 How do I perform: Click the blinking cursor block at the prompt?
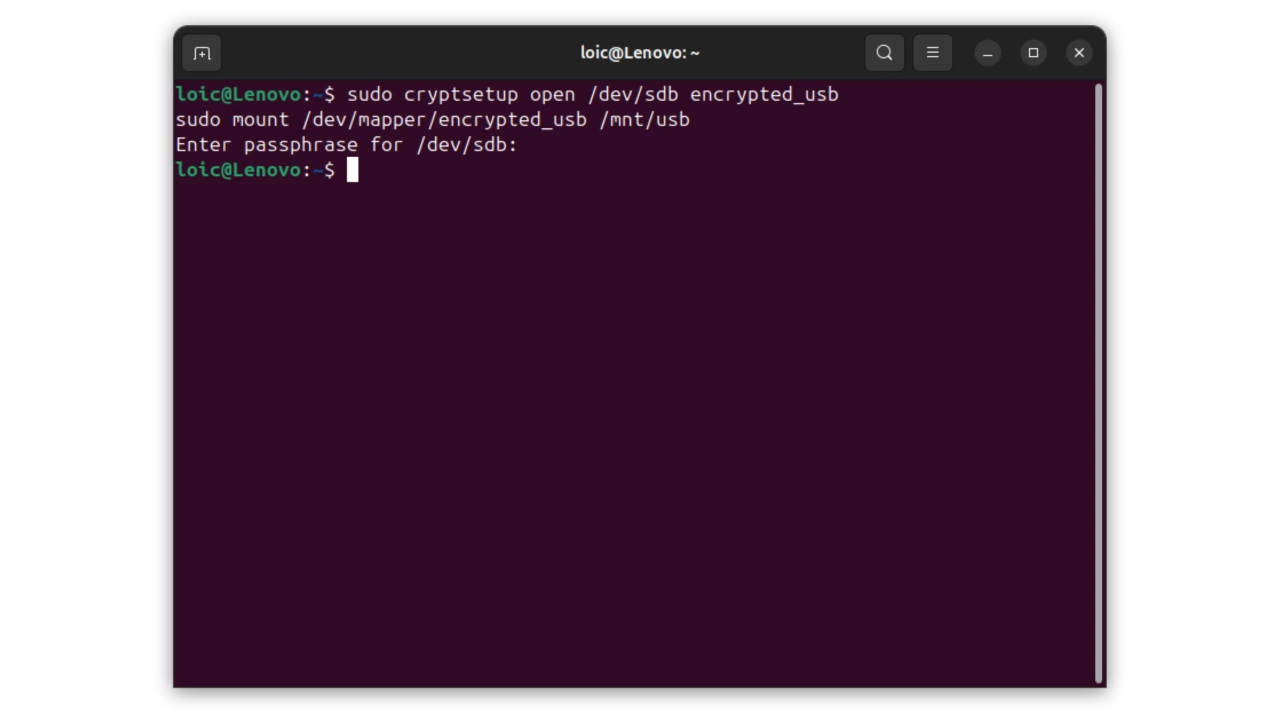click(x=352, y=171)
